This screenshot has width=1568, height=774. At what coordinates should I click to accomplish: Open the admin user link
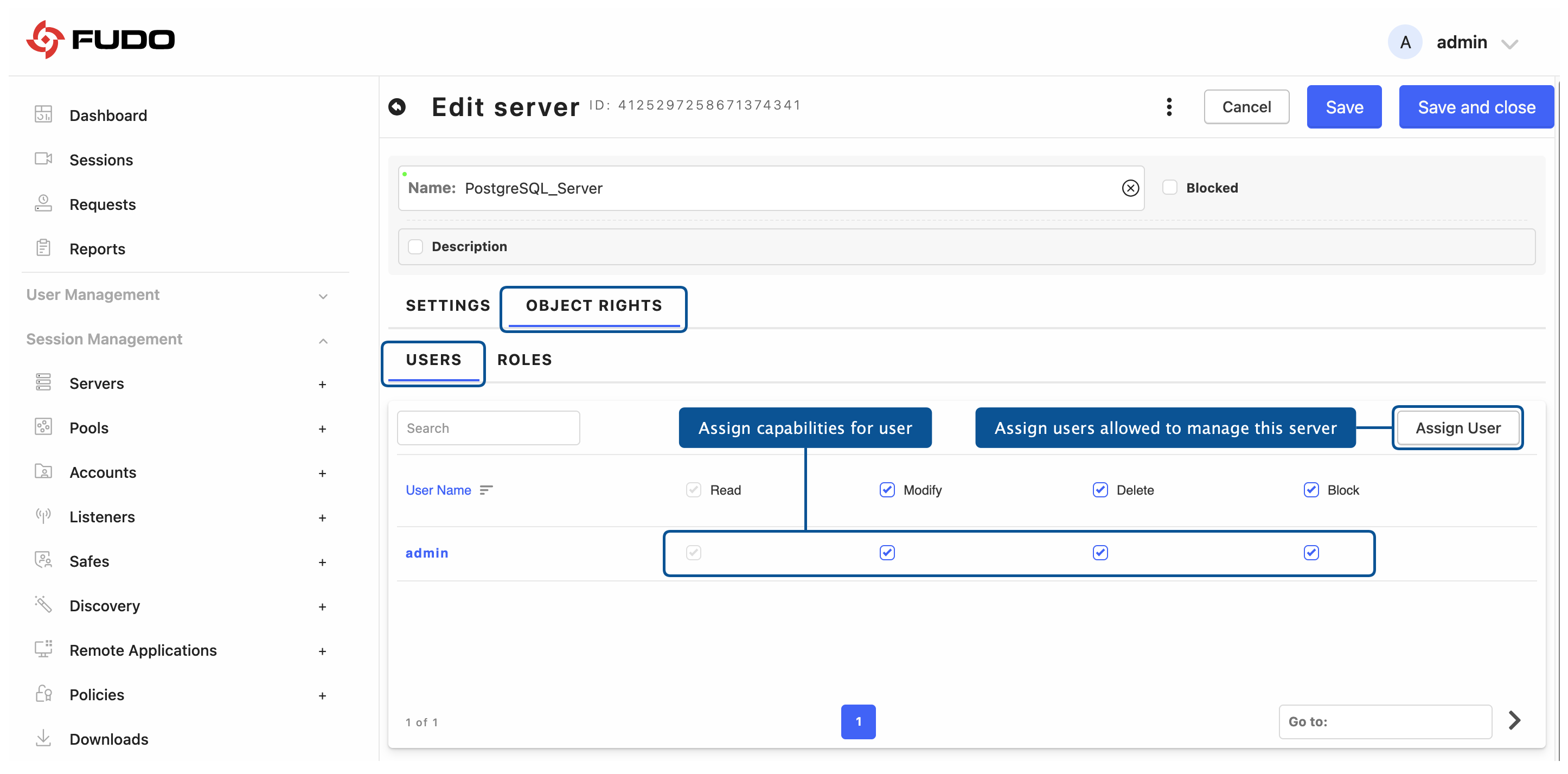[427, 553]
